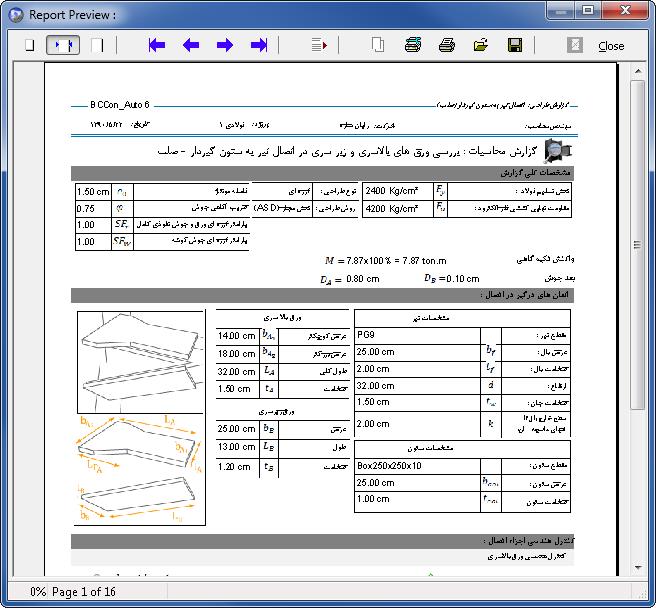Advance to next report page
Screen dimensions: 656x608
(x=225, y=45)
